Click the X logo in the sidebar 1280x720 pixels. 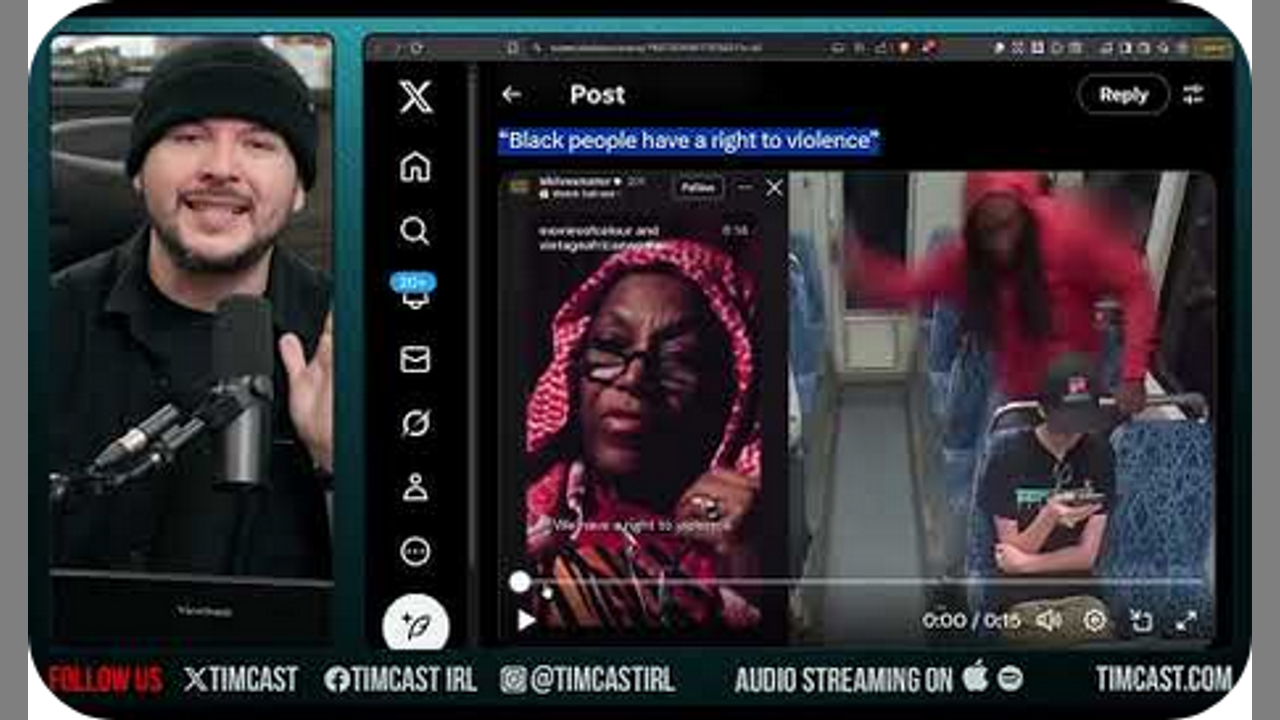click(415, 97)
